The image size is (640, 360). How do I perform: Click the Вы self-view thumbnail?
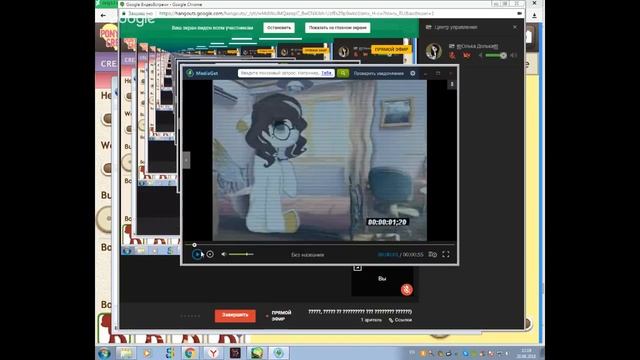(382, 282)
